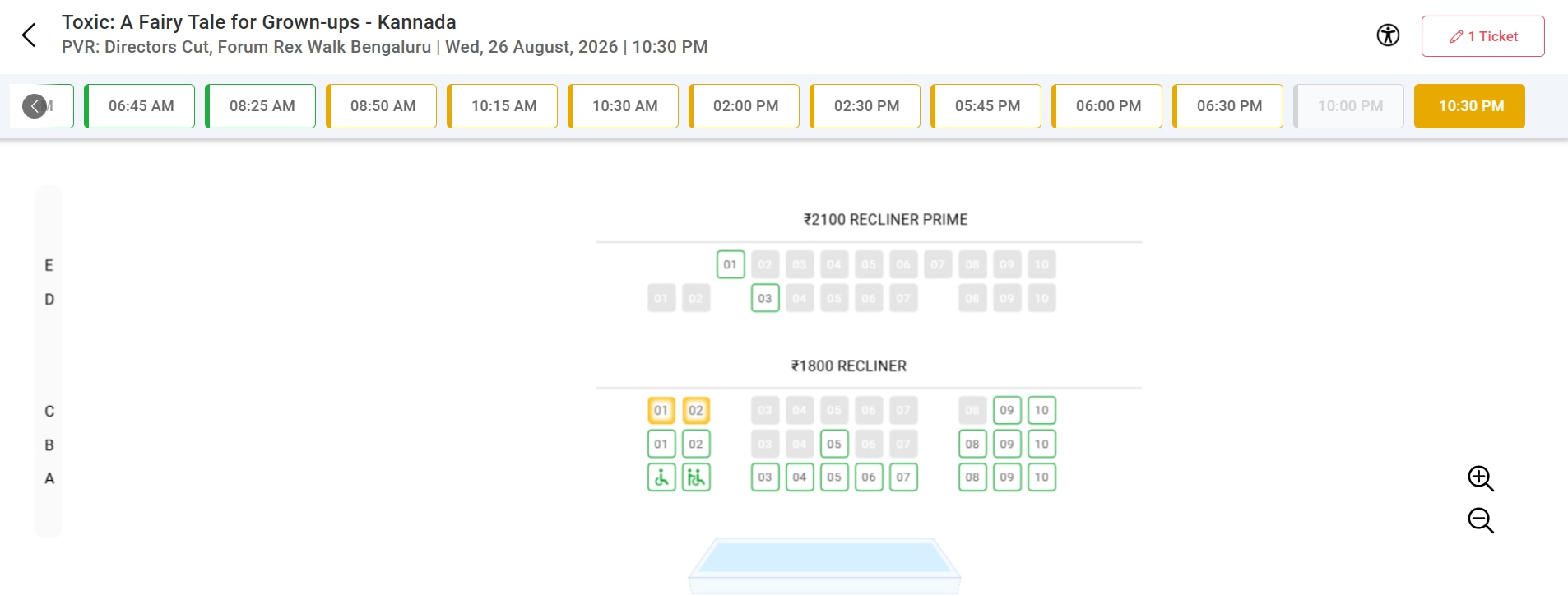Zoom in on the seat map
Image resolution: width=1568 pixels, height=596 pixels.
(1481, 478)
